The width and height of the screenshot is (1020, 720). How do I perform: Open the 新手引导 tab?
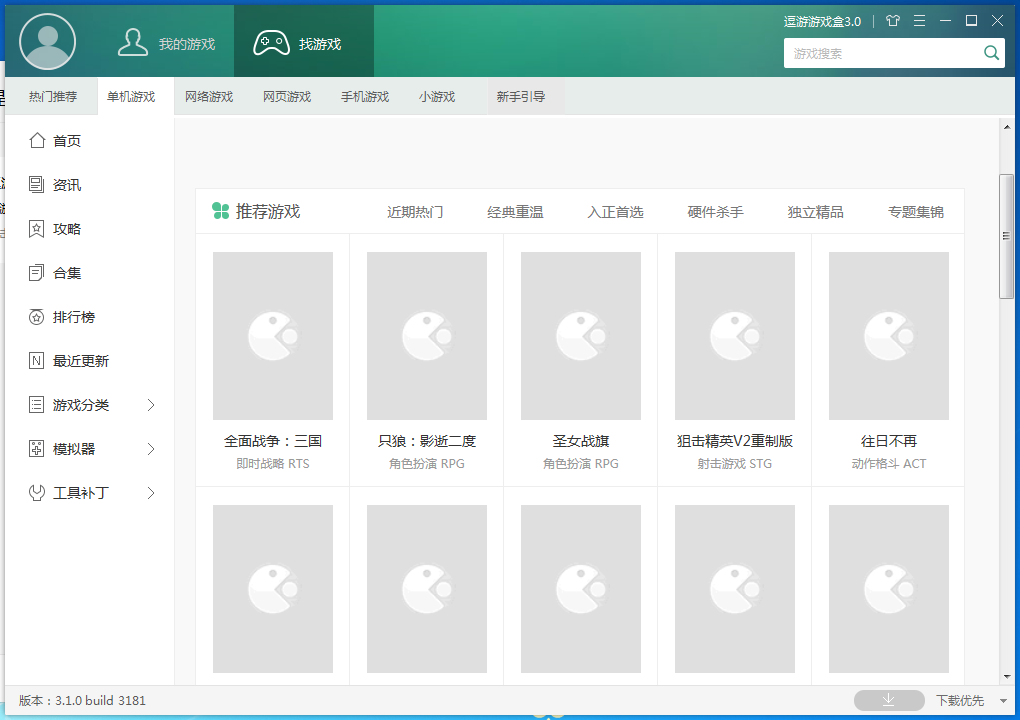pos(521,97)
